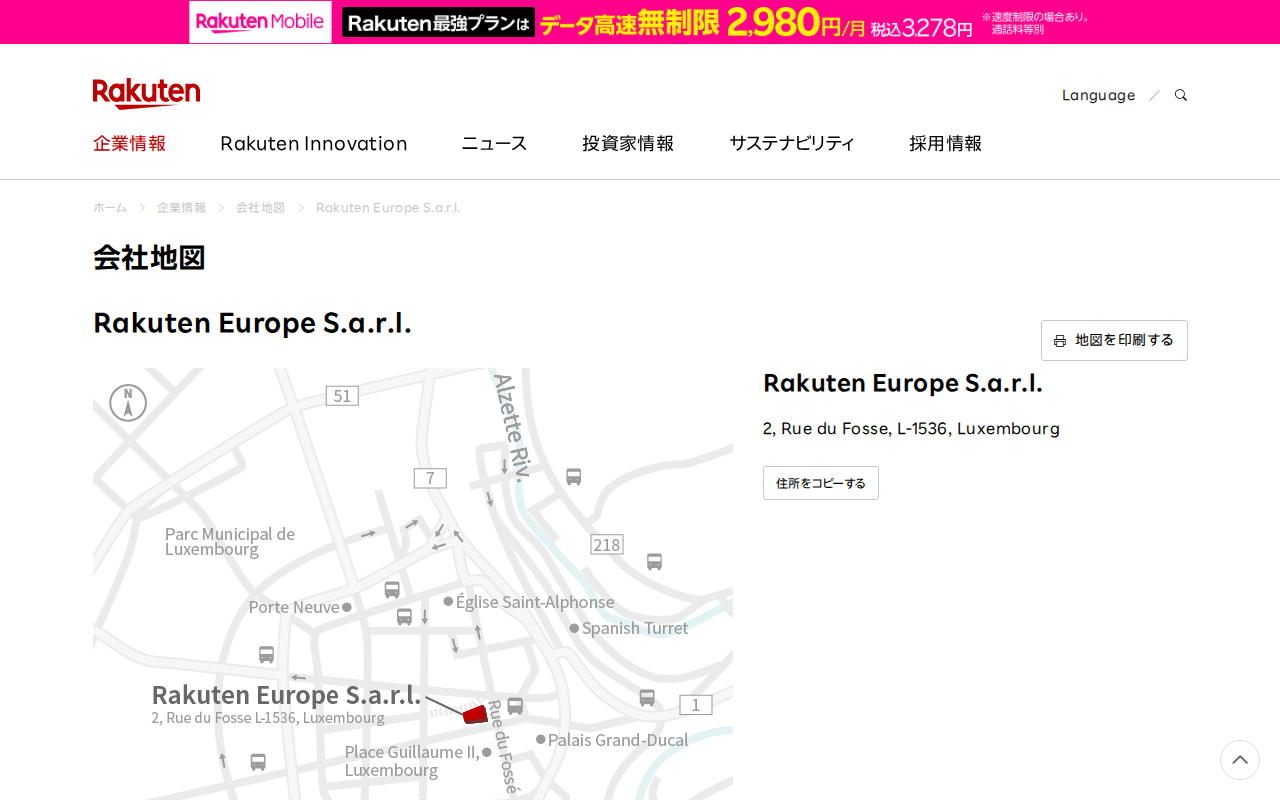Image resolution: width=1280 pixels, height=800 pixels.
Task: Click the 会社地図 page heading
Action: [x=149, y=257]
